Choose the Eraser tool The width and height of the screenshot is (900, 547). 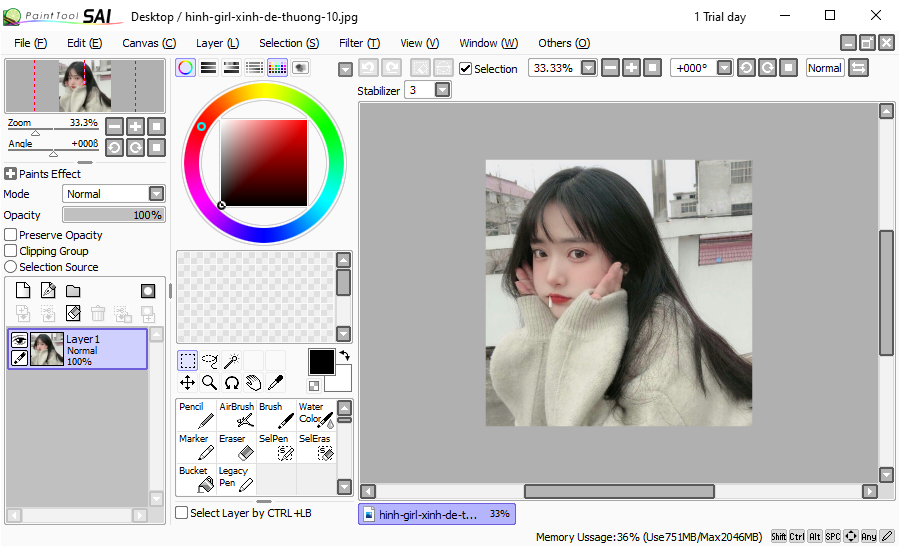tap(236, 448)
